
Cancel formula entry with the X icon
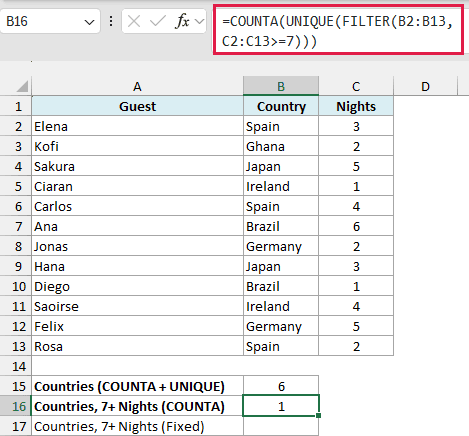click(134, 22)
